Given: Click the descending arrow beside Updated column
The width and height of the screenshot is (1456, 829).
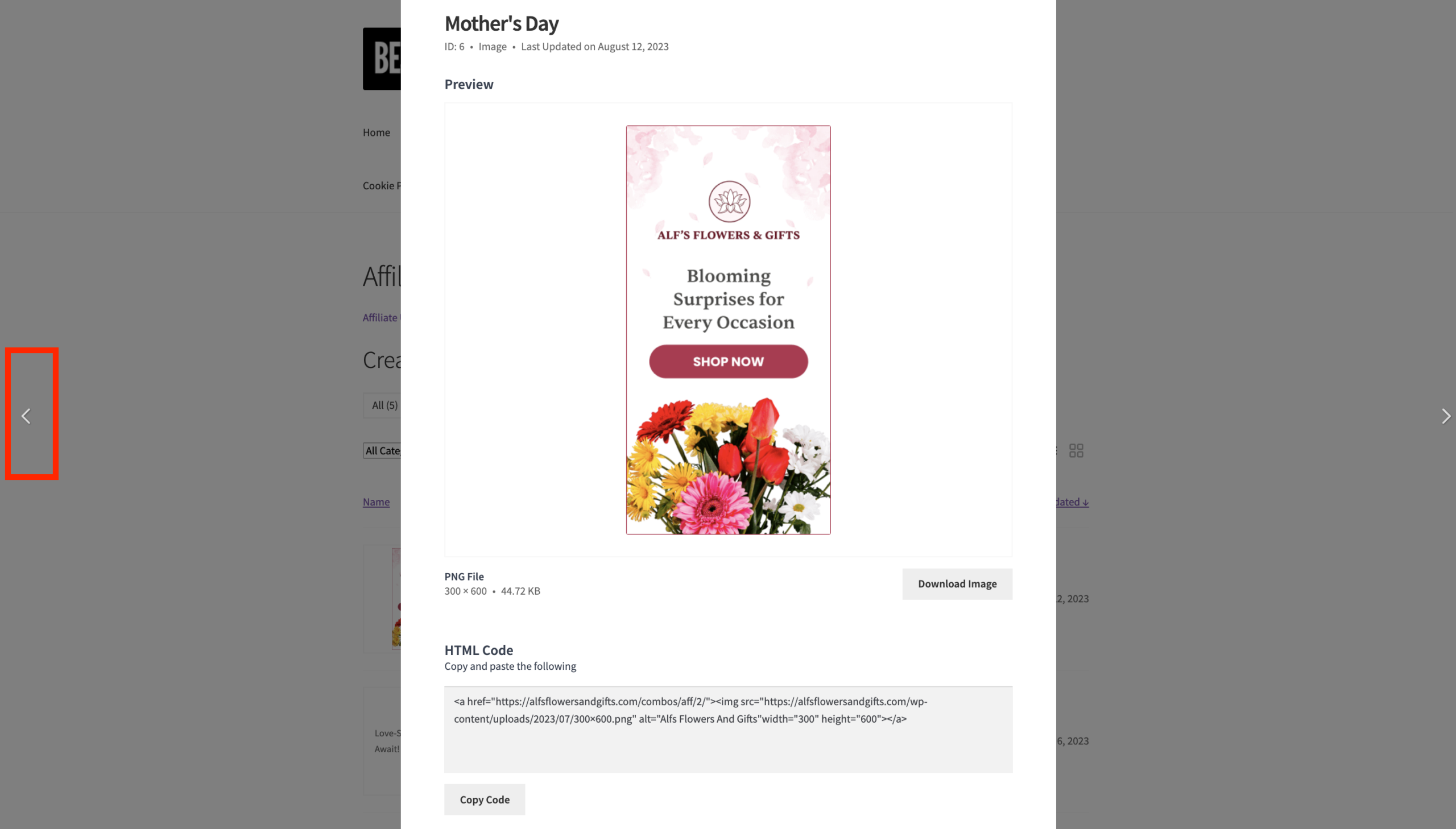Looking at the screenshot, I should [x=1085, y=502].
